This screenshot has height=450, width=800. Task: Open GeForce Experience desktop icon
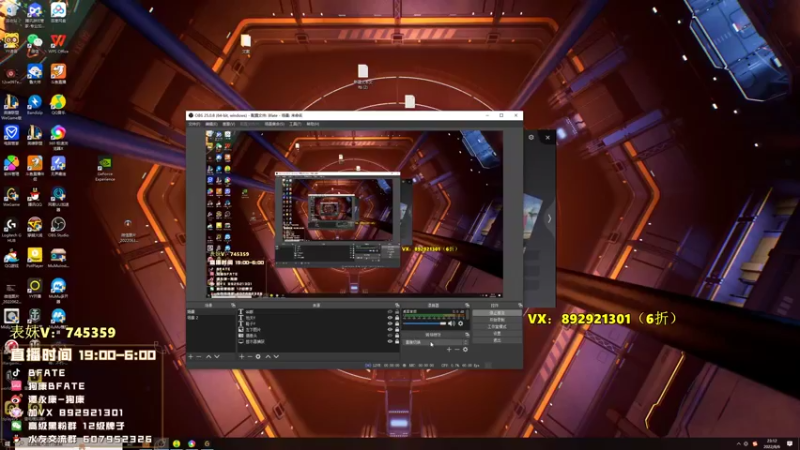tap(105, 168)
